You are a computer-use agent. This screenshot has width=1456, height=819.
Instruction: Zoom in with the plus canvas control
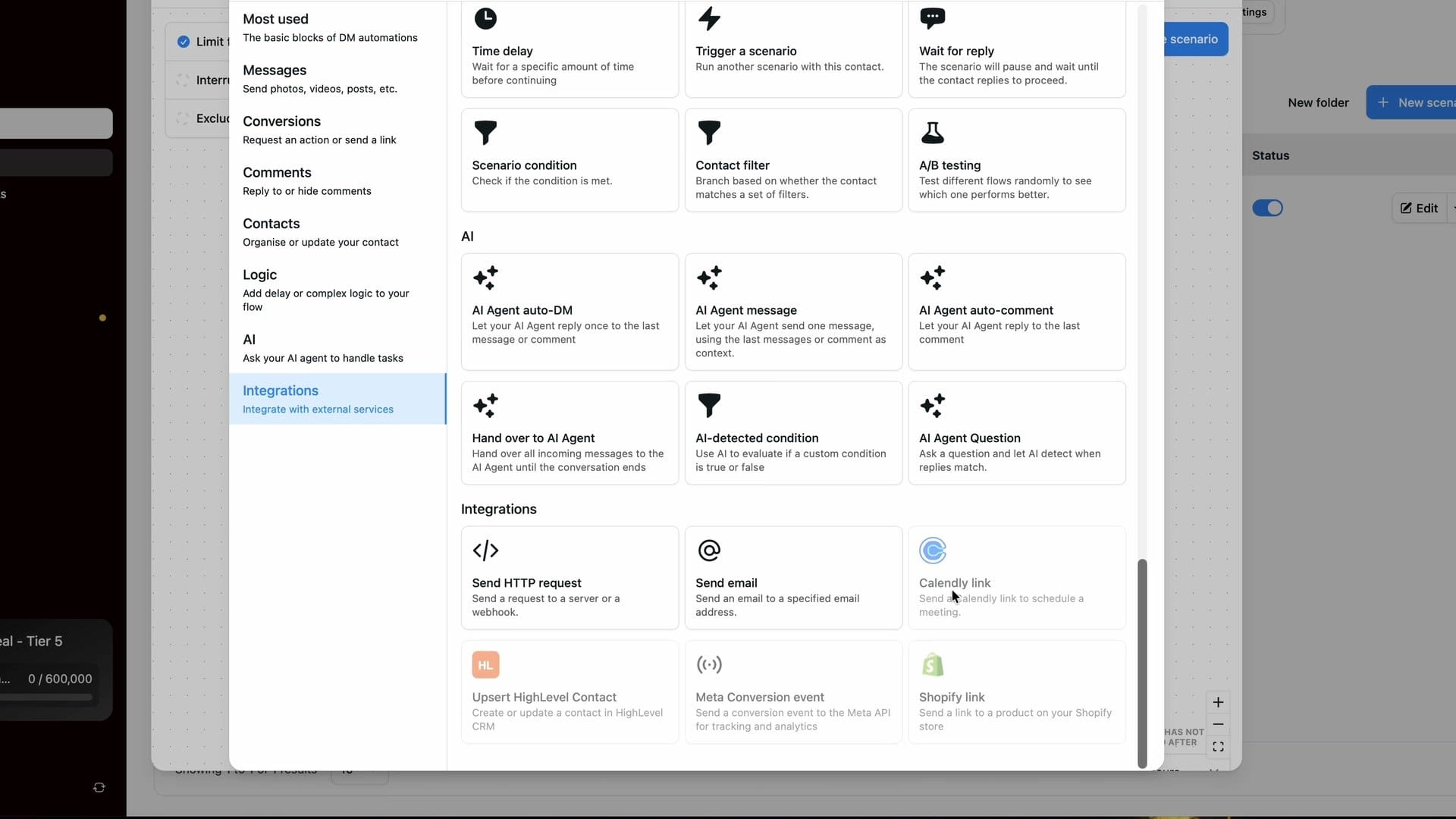point(1218,702)
